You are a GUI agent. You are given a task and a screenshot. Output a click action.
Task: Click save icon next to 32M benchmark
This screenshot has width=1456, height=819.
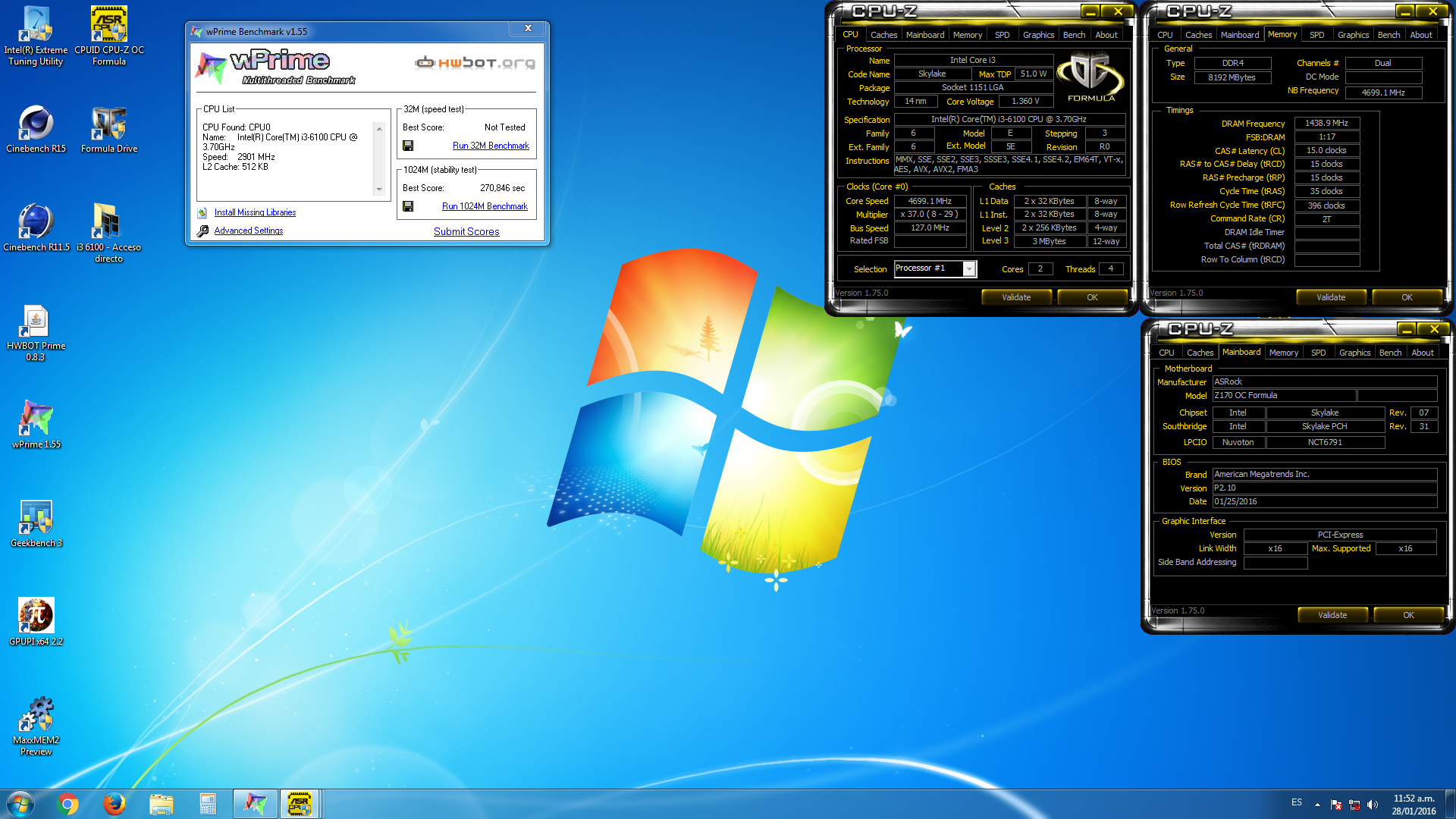(x=408, y=146)
